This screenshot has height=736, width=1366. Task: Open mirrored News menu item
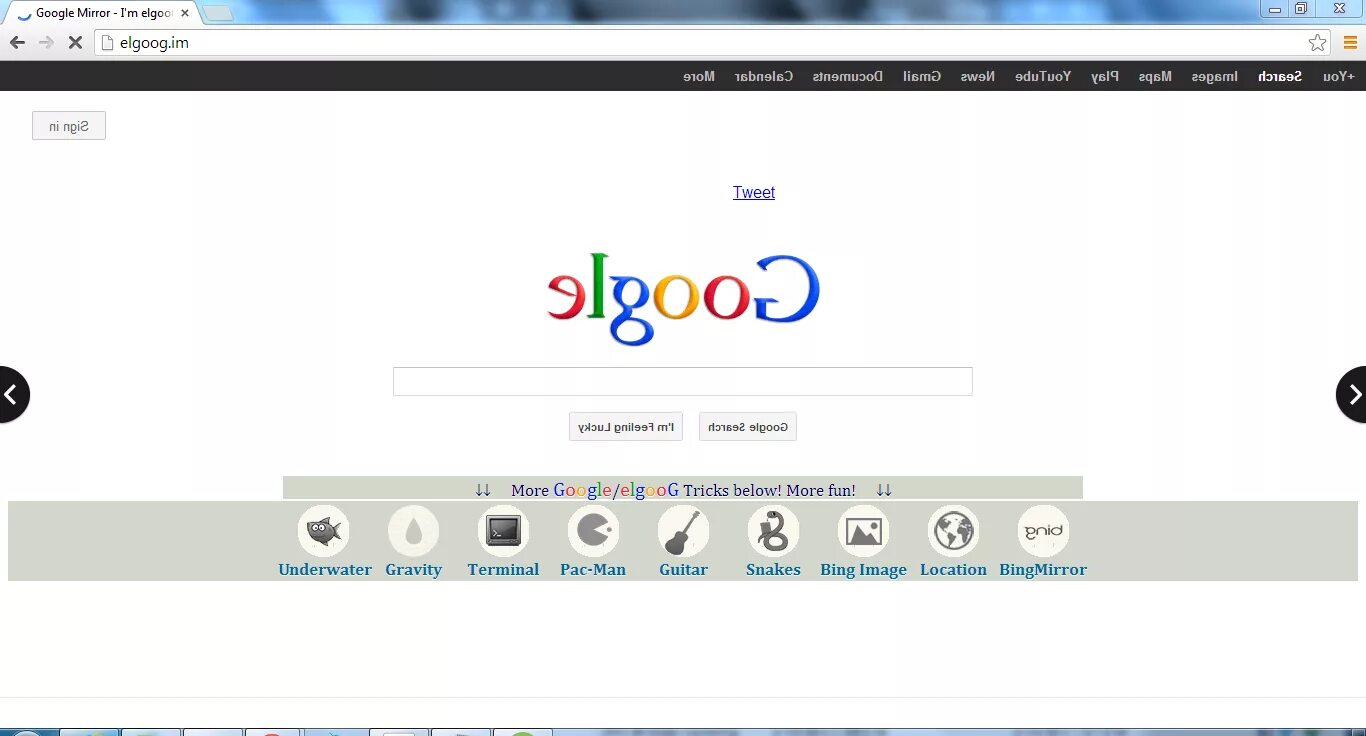[x=978, y=76]
